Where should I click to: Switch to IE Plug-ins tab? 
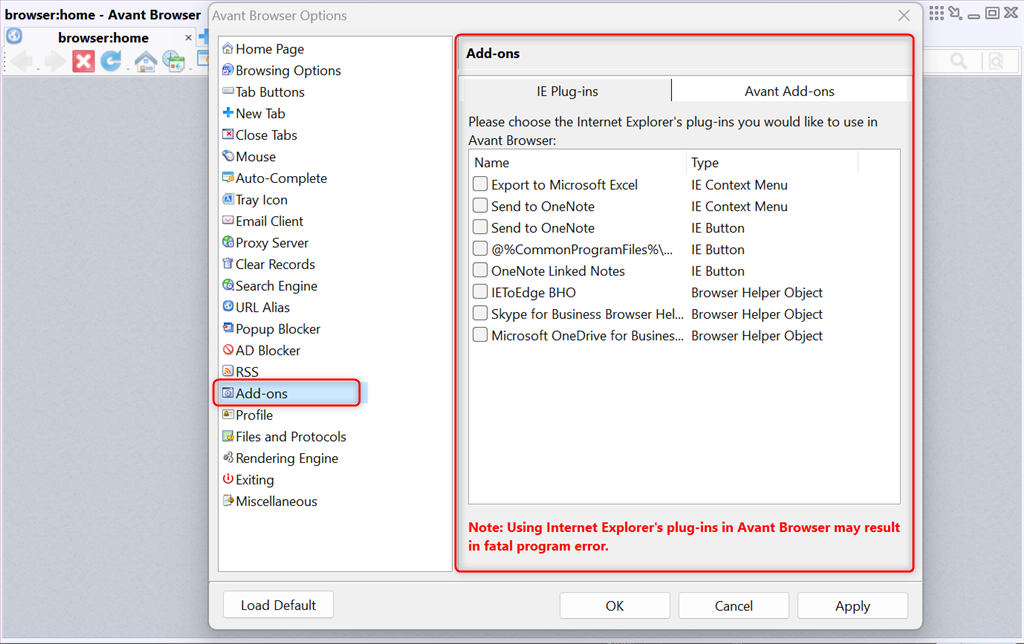click(567, 91)
